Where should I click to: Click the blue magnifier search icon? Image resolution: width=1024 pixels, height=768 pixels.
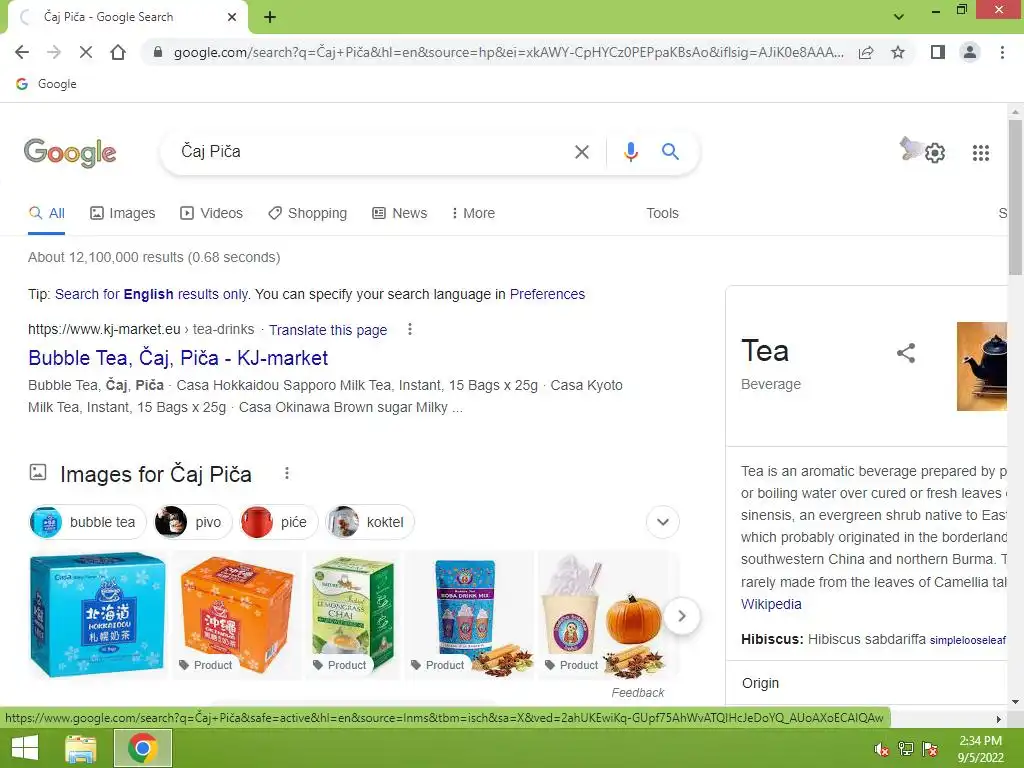pos(670,152)
